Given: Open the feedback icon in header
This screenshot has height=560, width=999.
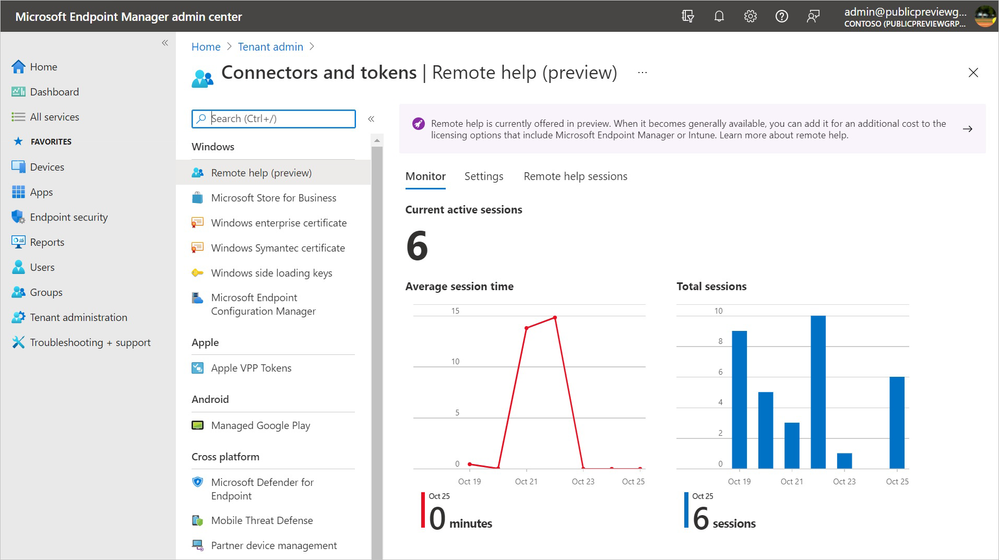Looking at the screenshot, I should coord(813,17).
